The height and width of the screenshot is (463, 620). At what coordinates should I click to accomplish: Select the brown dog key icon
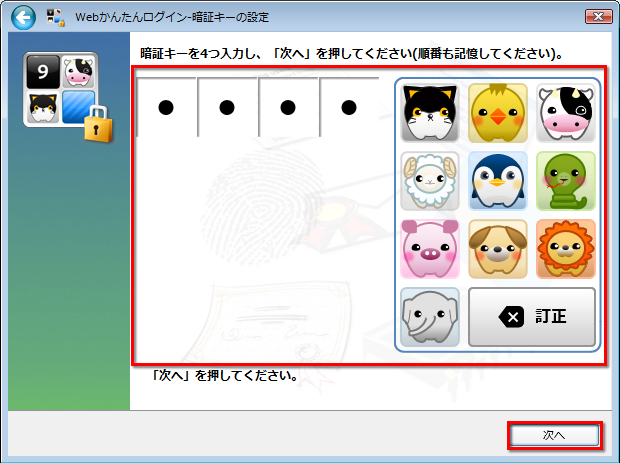point(498,249)
